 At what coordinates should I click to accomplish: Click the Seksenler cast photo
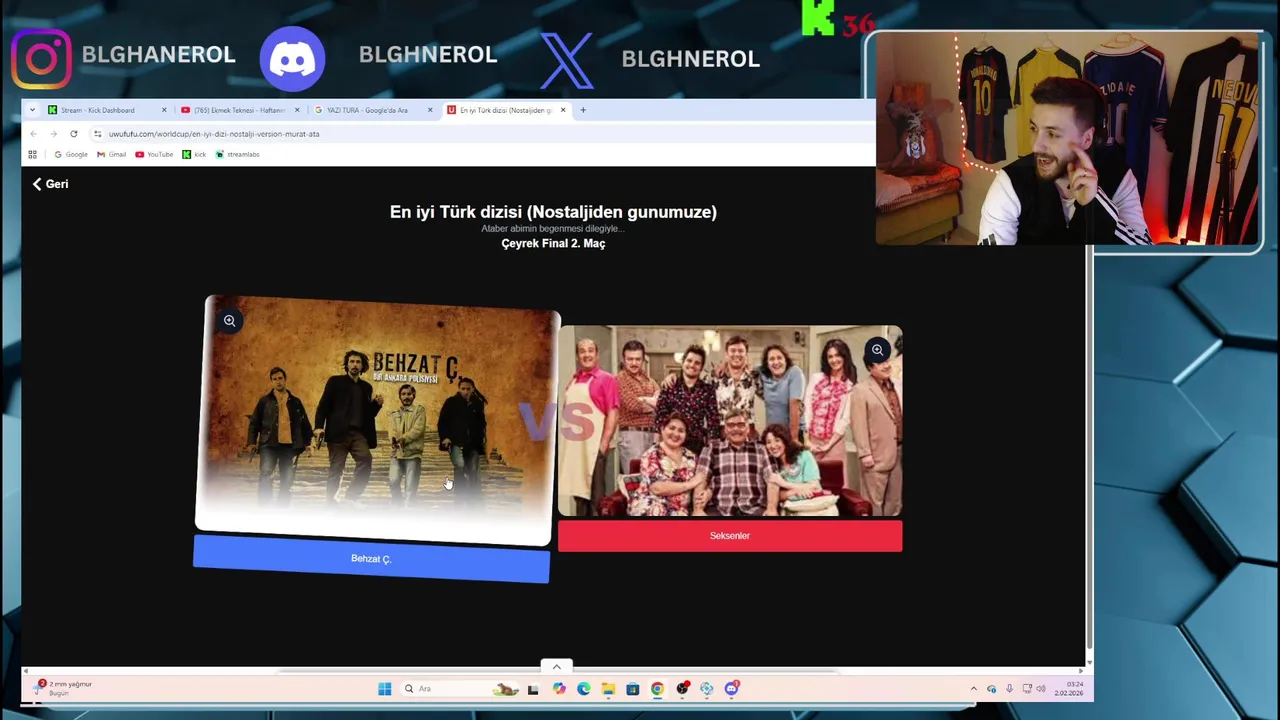pos(730,421)
